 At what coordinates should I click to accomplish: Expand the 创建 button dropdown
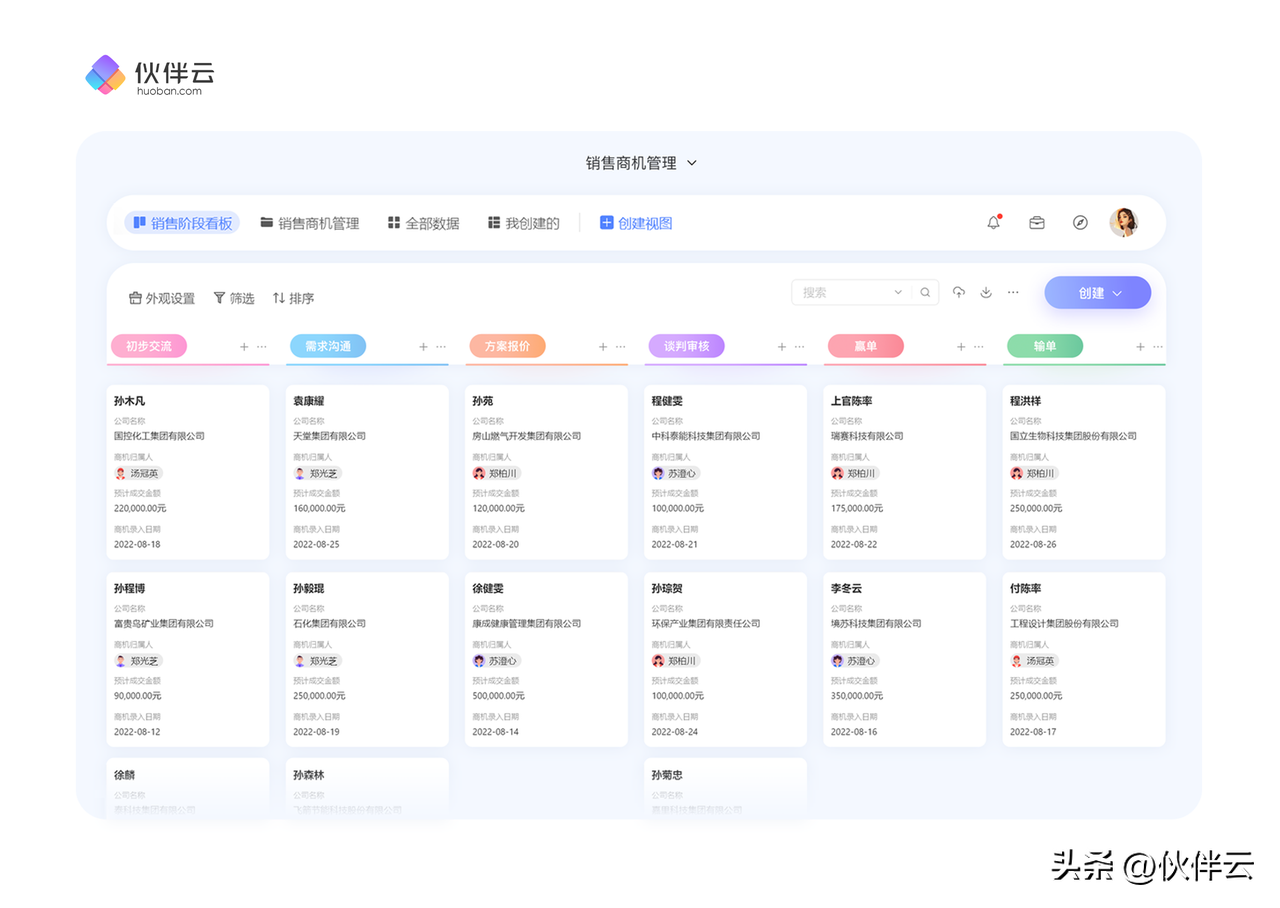click(1117, 293)
